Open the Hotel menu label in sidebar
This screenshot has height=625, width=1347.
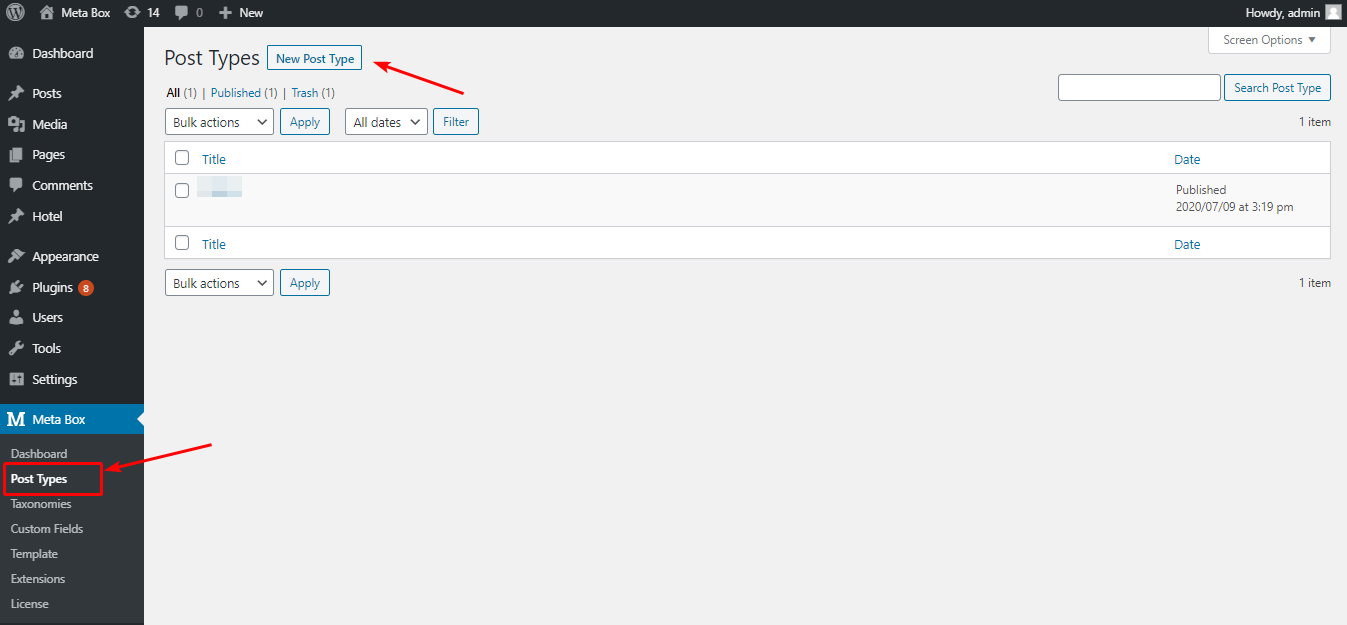click(47, 216)
